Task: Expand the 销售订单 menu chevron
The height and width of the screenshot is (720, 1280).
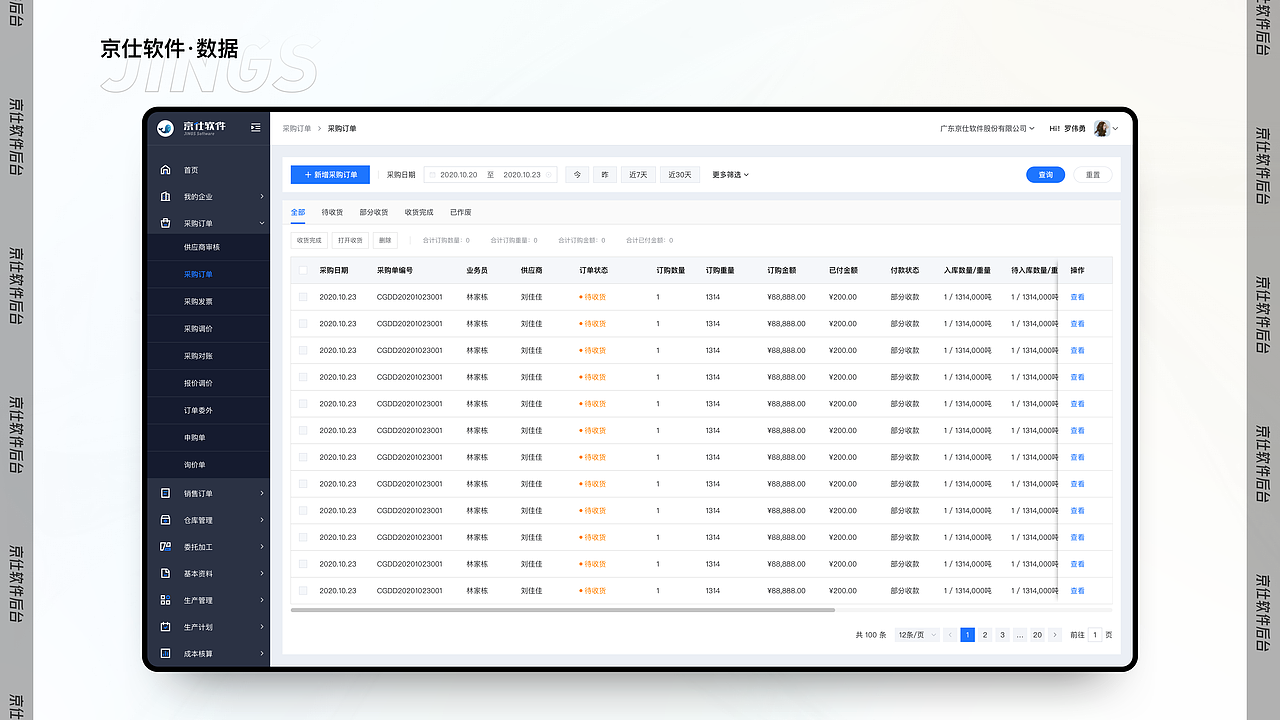Action: [x=262, y=493]
